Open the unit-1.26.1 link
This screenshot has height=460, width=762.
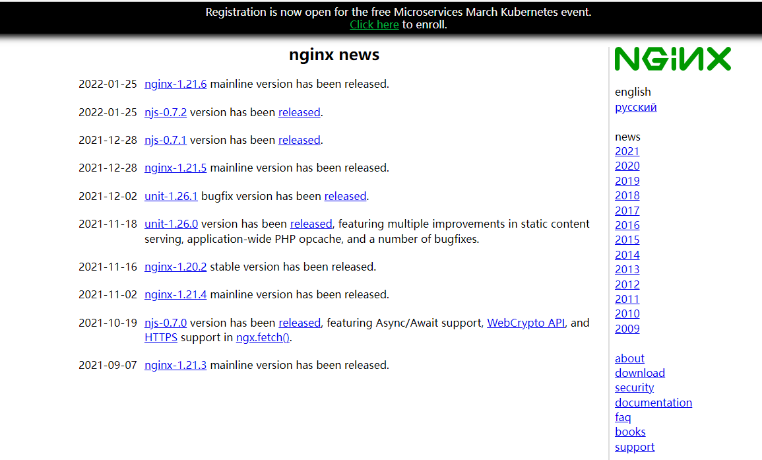(171, 196)
